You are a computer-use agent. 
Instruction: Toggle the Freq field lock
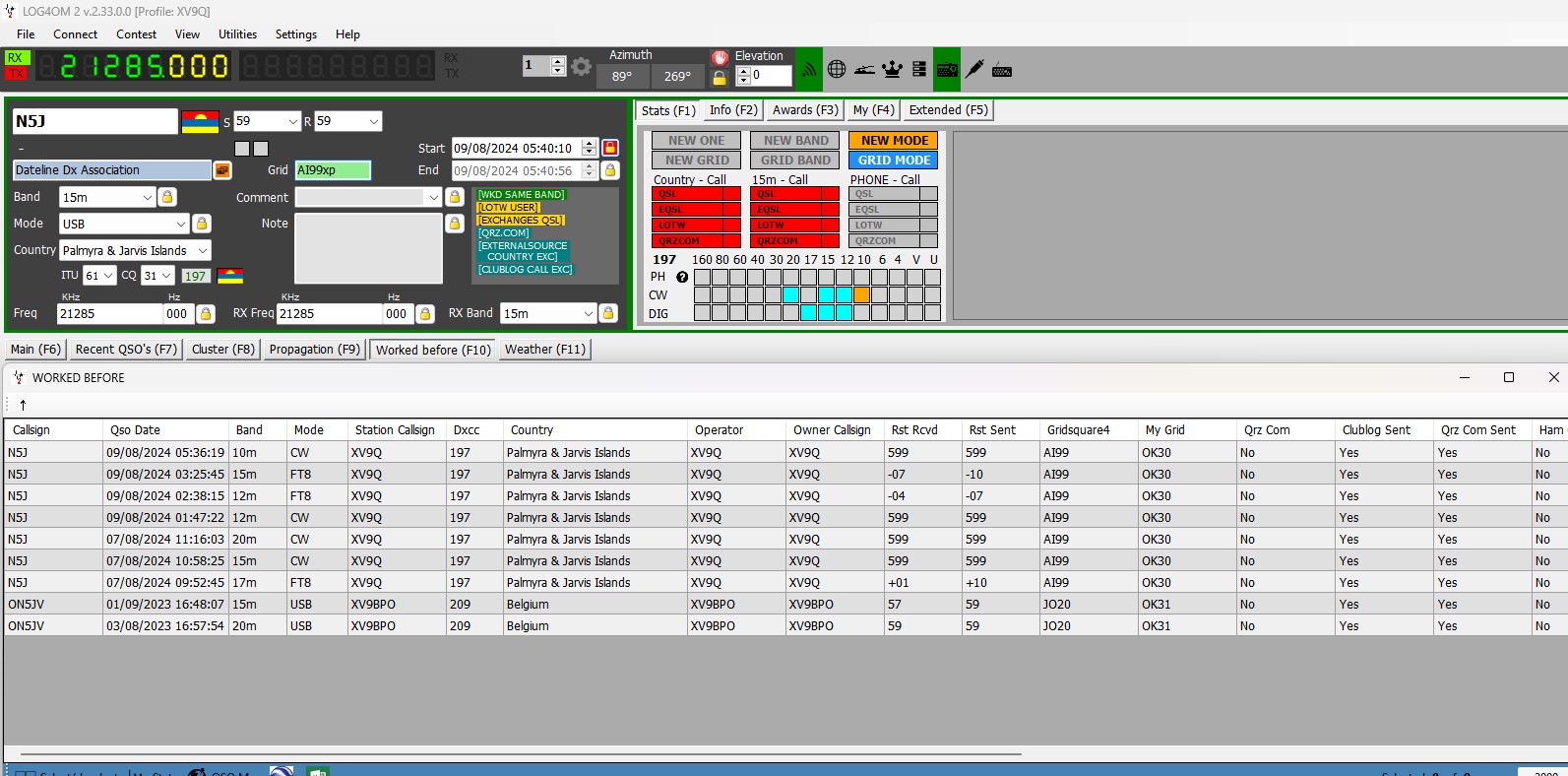tap(206, 313)
